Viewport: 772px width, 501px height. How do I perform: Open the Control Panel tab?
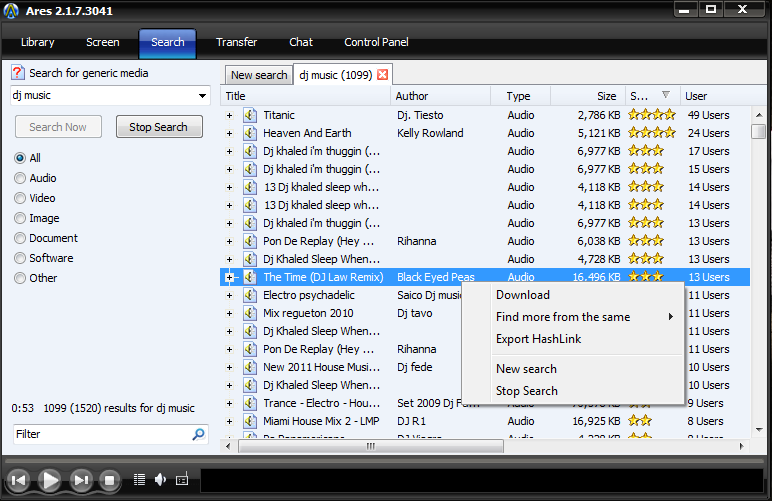coord(376,42)
